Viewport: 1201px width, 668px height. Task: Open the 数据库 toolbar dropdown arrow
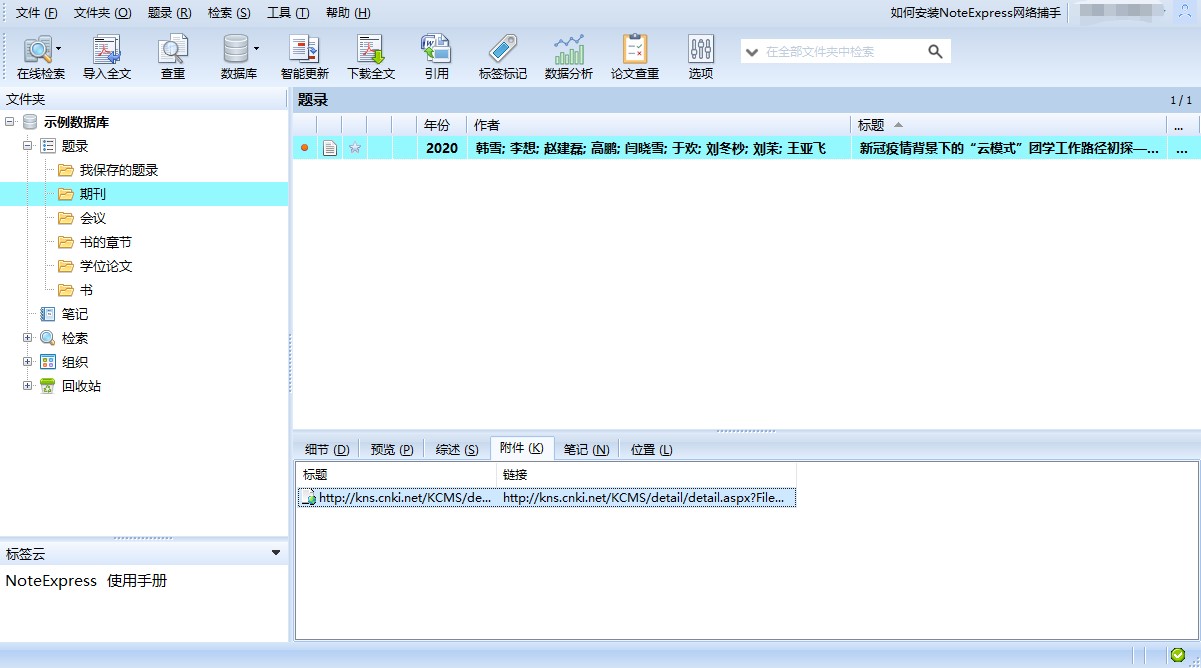point(257,48)
